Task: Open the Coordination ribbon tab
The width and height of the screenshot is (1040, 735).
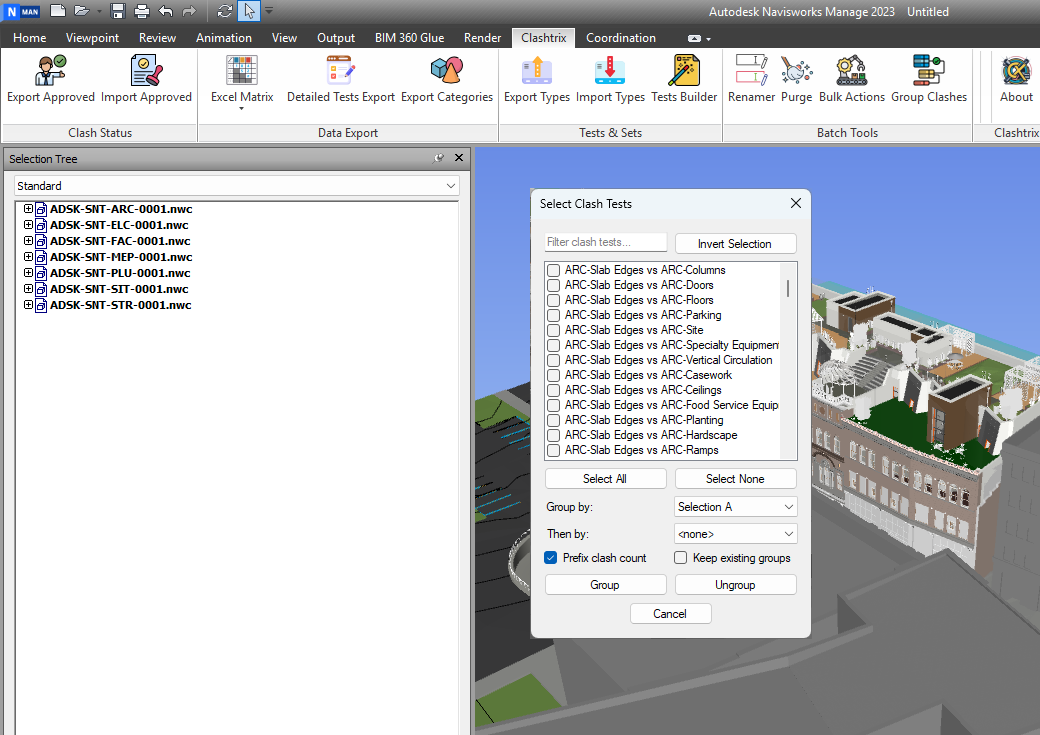Action: 621,38
